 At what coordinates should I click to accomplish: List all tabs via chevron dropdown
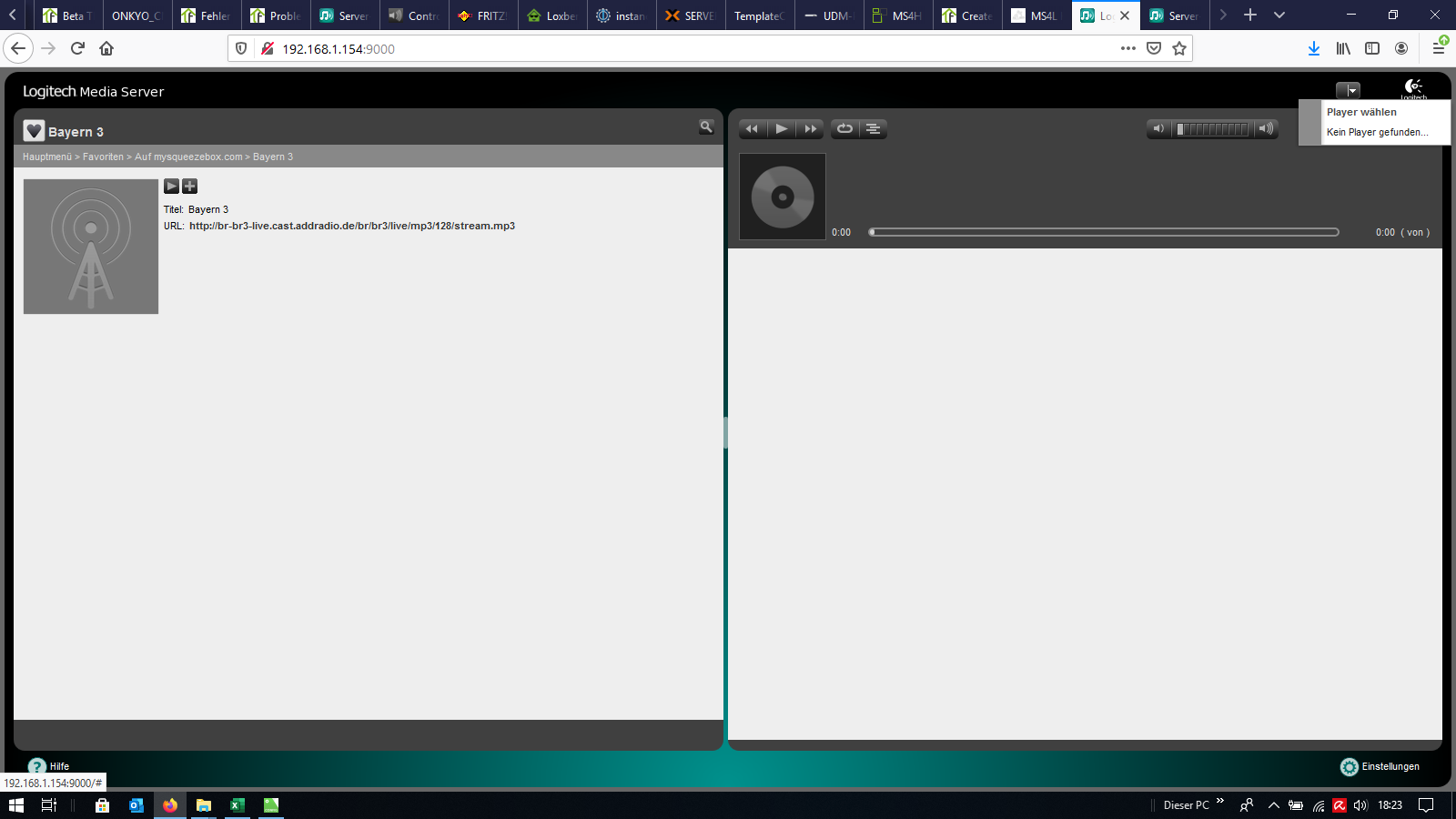pyautogui.click(x=1279, y=15)
